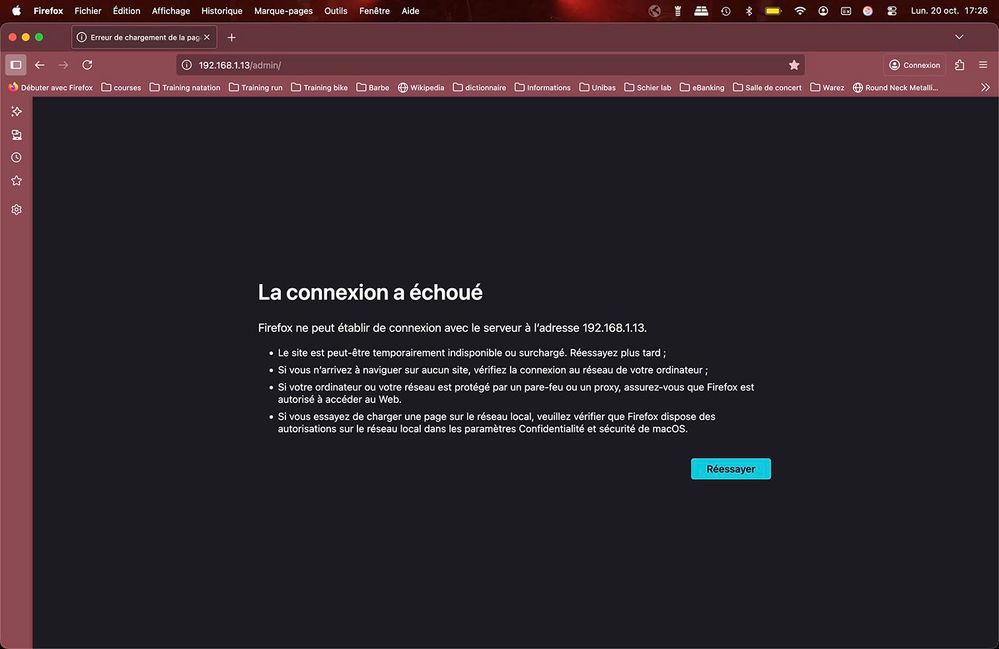Open the bookmarks star sidebar icon
The image size is (999, 649).
tap(17, 181)
